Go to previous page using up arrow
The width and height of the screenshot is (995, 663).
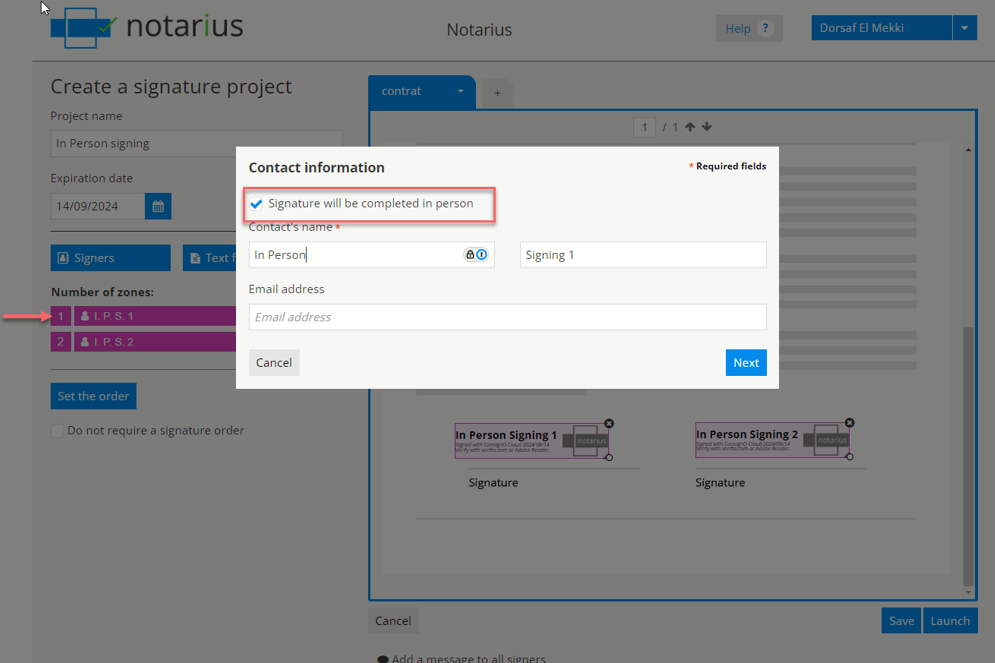coord(690,127)
